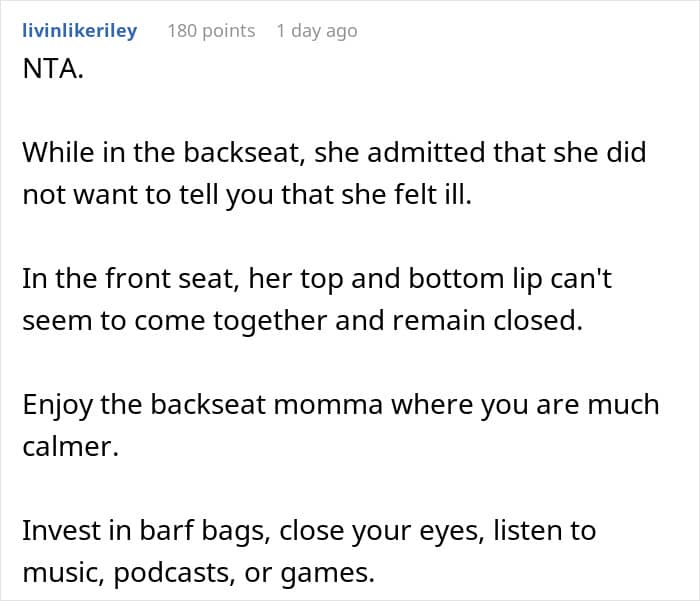Click the '1 day ago' timestamp
This screenshot has width=700, height=601.
(316, 30)
